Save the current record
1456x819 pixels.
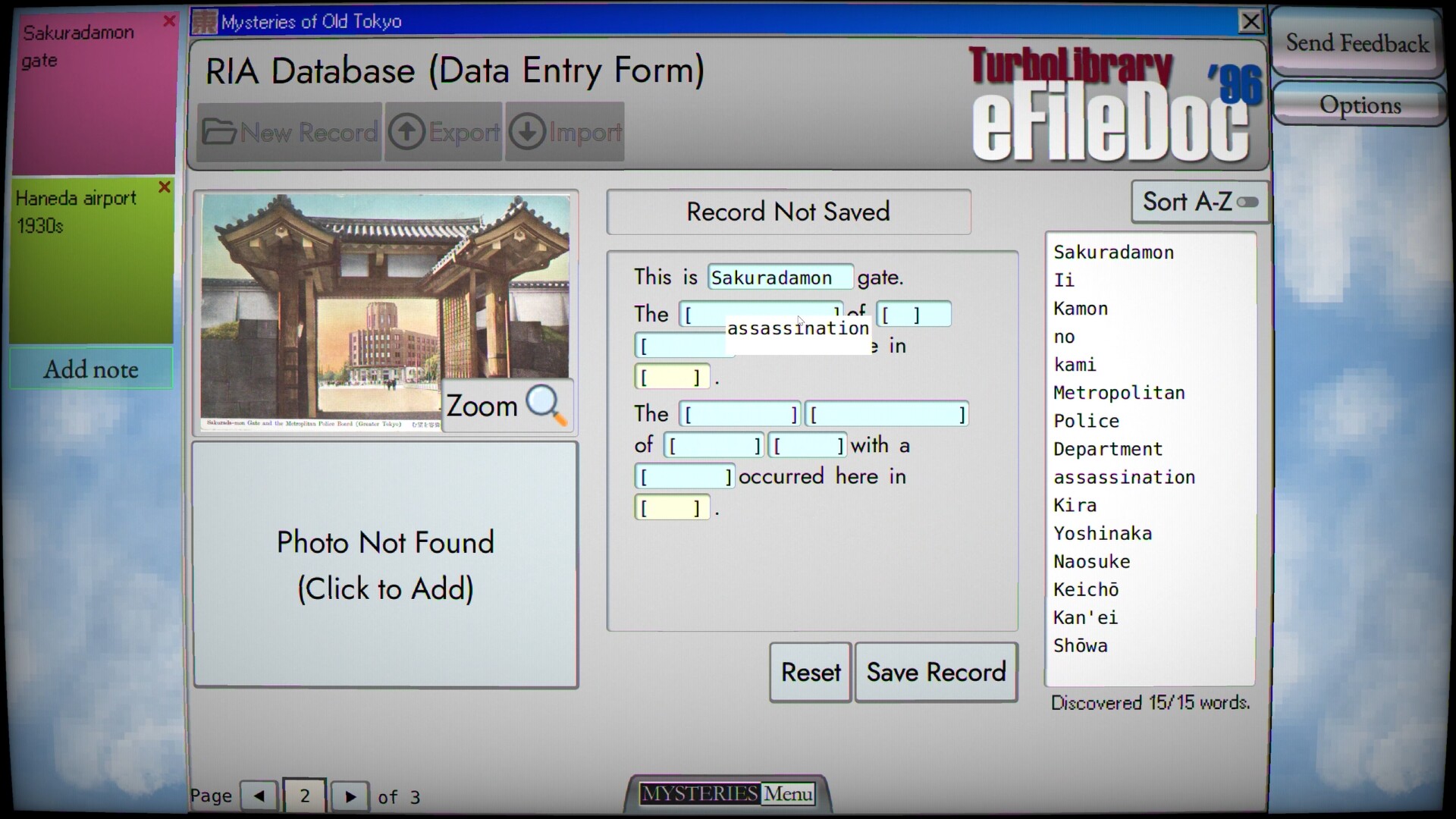click(935, 672)
